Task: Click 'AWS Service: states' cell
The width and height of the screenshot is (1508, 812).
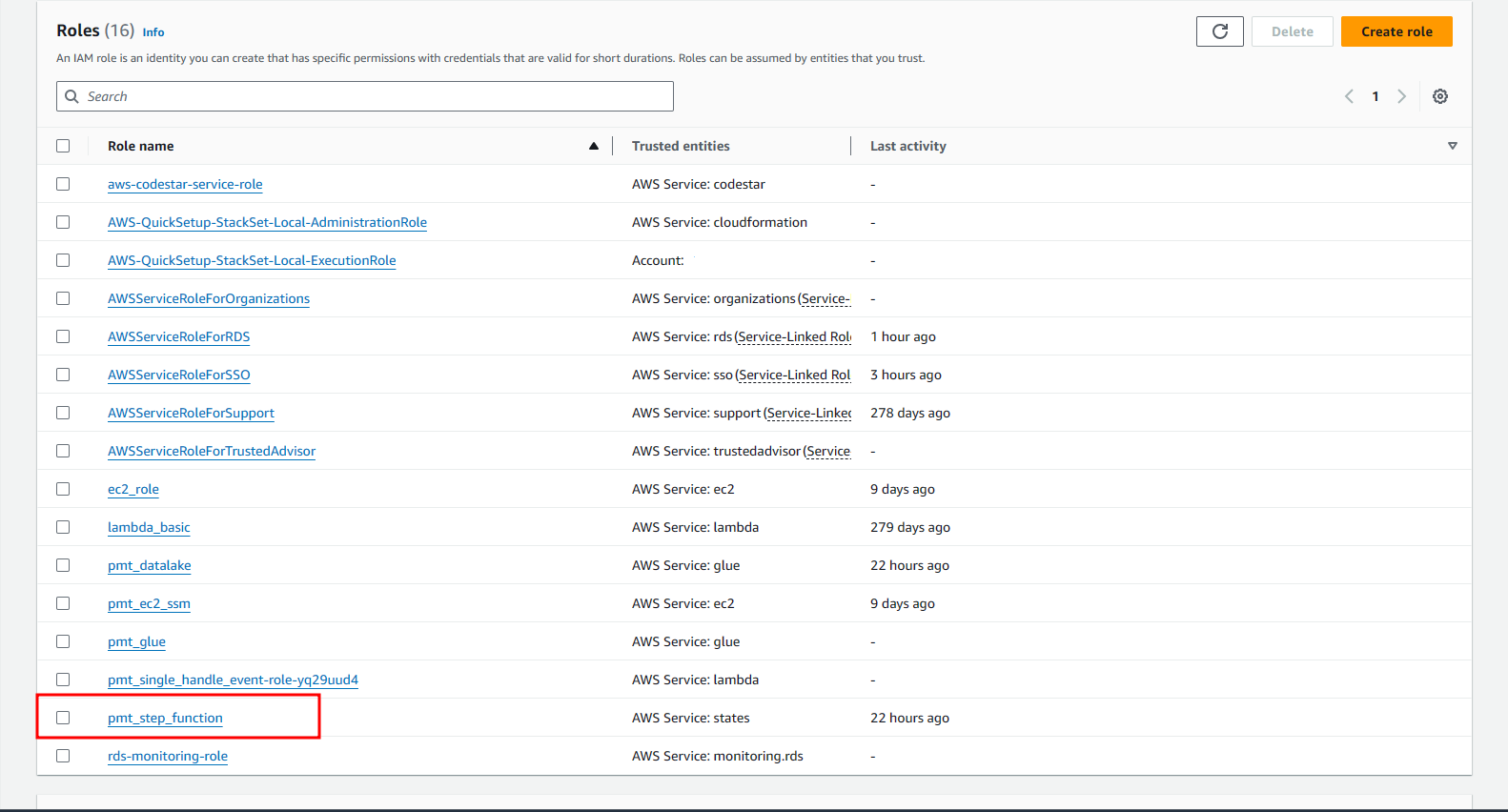Action: pos(691,718)
